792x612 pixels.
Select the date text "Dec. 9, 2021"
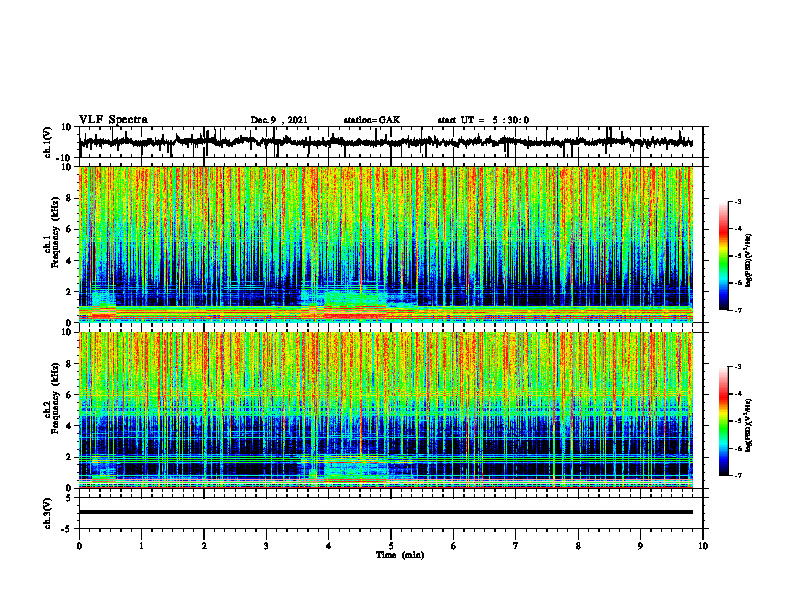(279, 120)
